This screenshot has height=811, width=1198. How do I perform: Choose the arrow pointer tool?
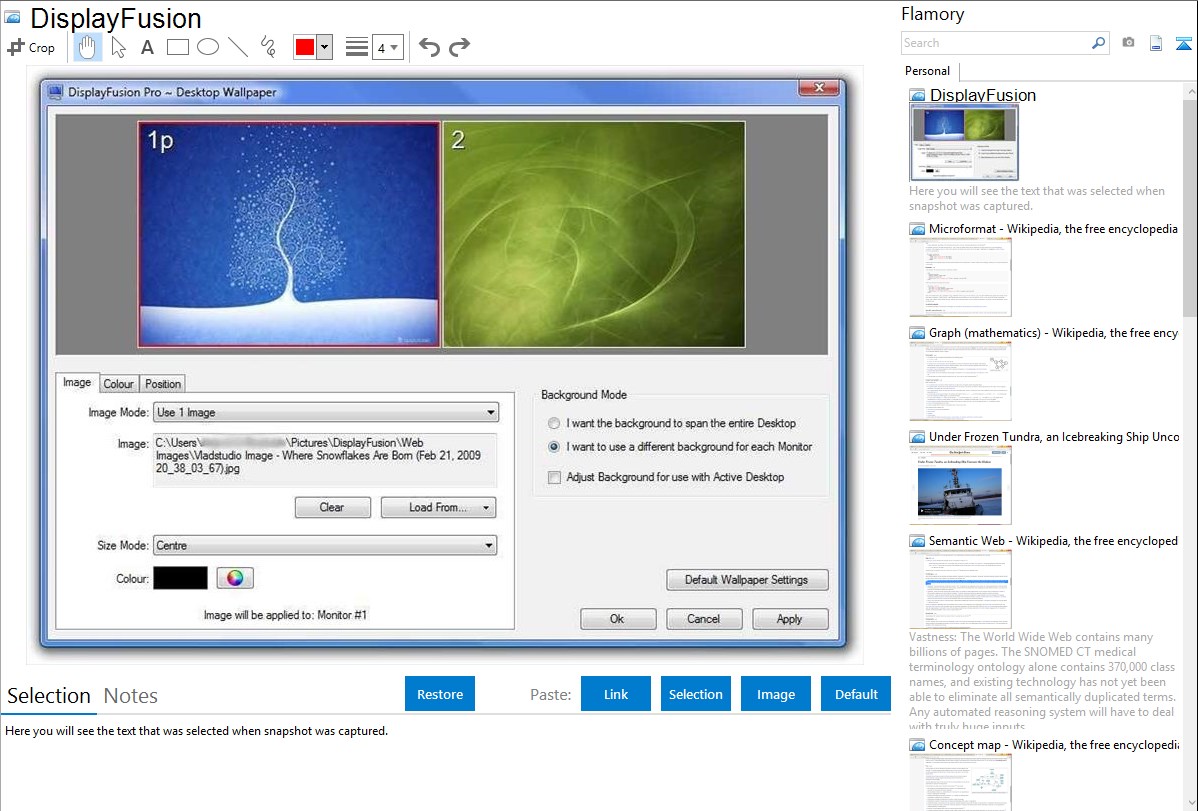pyautogui.click(x=118, y=47)
